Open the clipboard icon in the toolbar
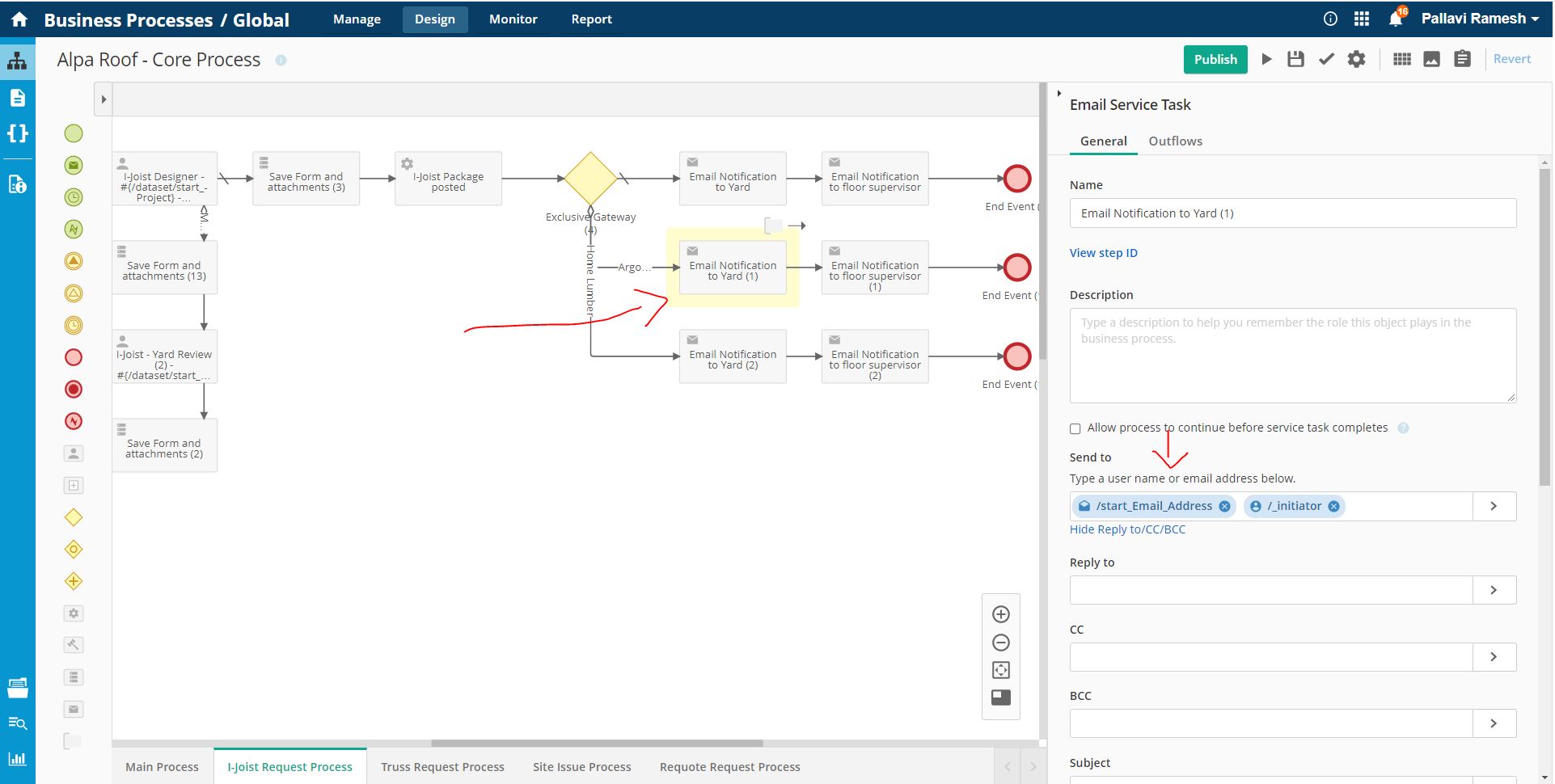The image size is (1555, 784). pos(1462,58)
